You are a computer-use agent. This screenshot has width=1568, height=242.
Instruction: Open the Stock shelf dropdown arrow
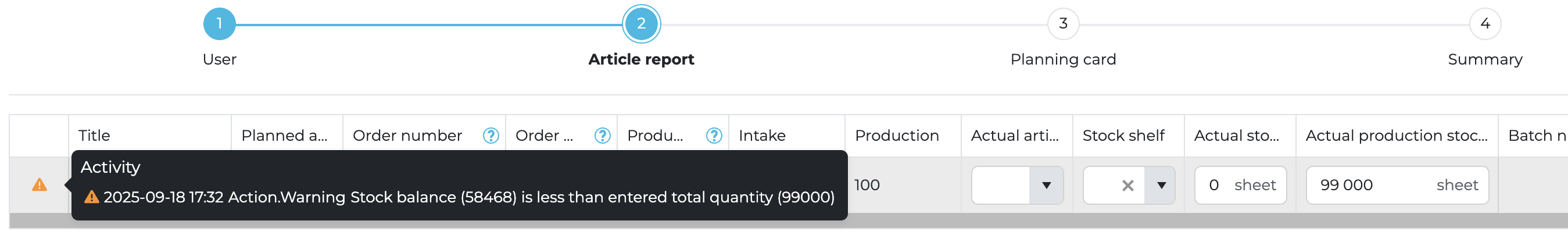coord(1161,186)
